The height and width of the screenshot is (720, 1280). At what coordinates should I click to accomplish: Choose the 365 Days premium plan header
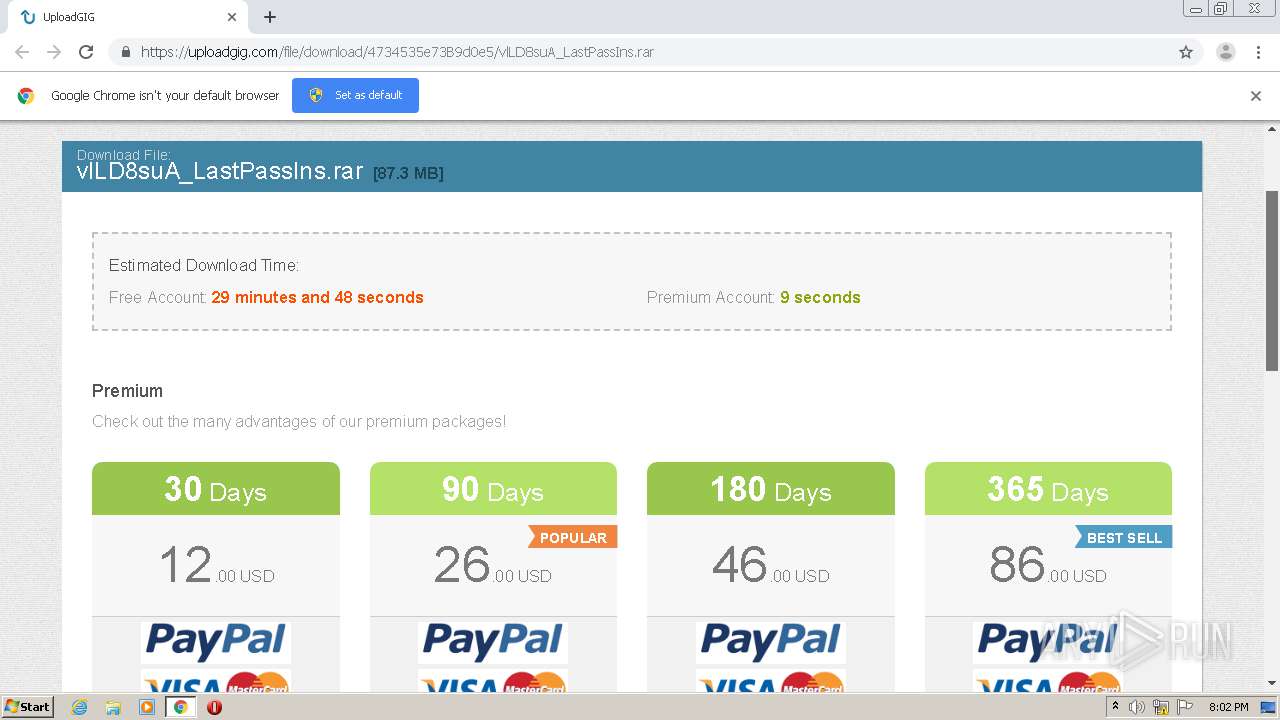(1048, 489)
